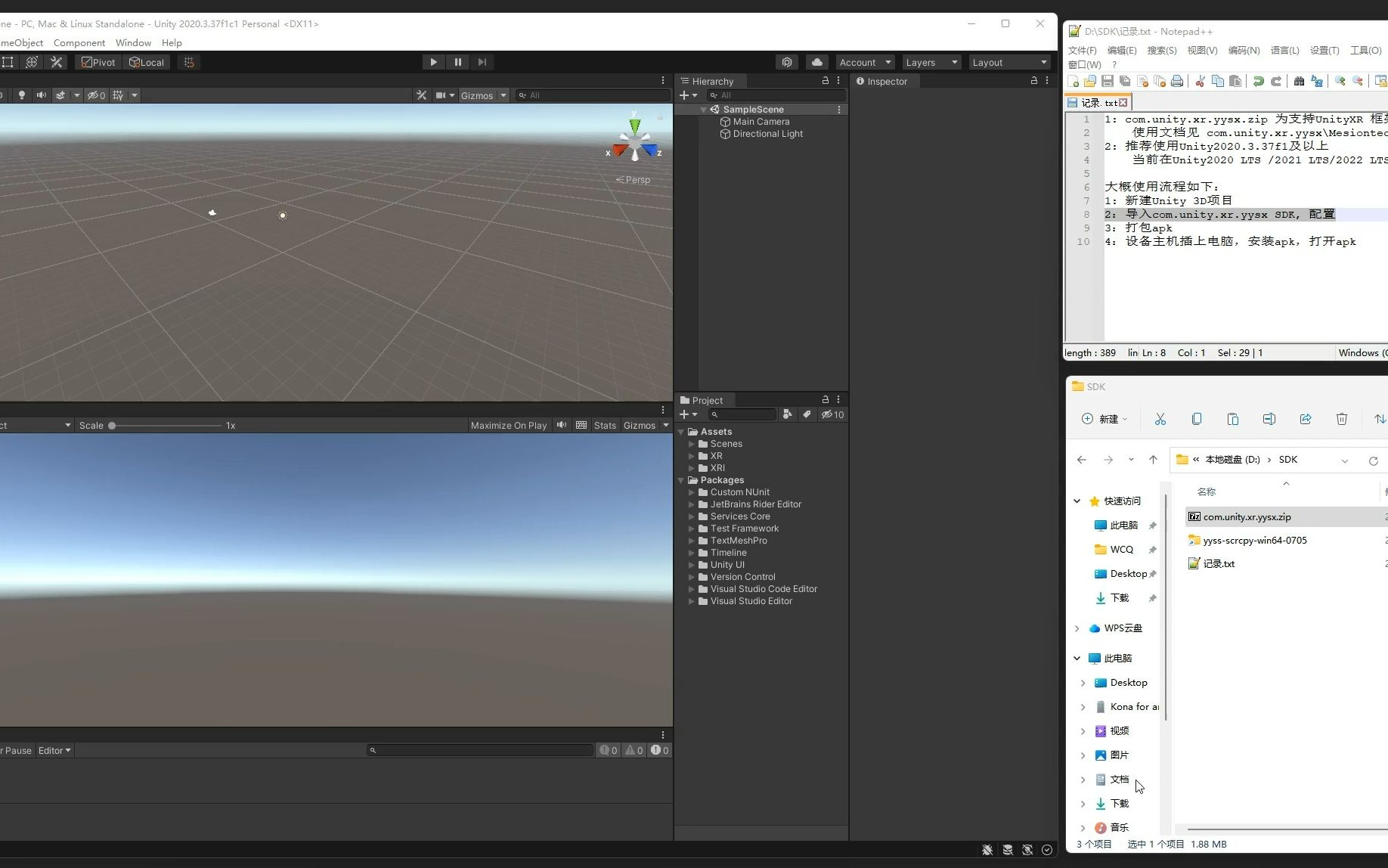Switch to the Hierarchy tab
Viewport: 1388px width, 868px height.
click(707, 81)
